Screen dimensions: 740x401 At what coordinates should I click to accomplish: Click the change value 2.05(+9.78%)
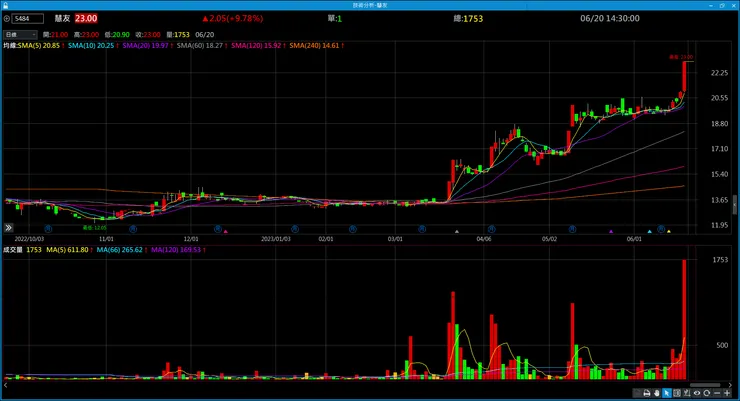(233, 18)
